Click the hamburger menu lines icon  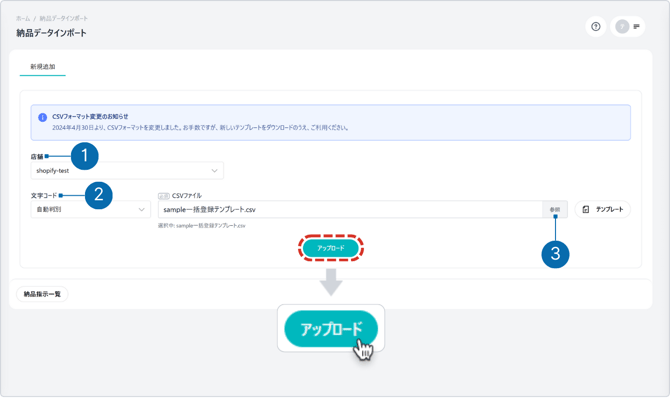click(x=637, y=26)
